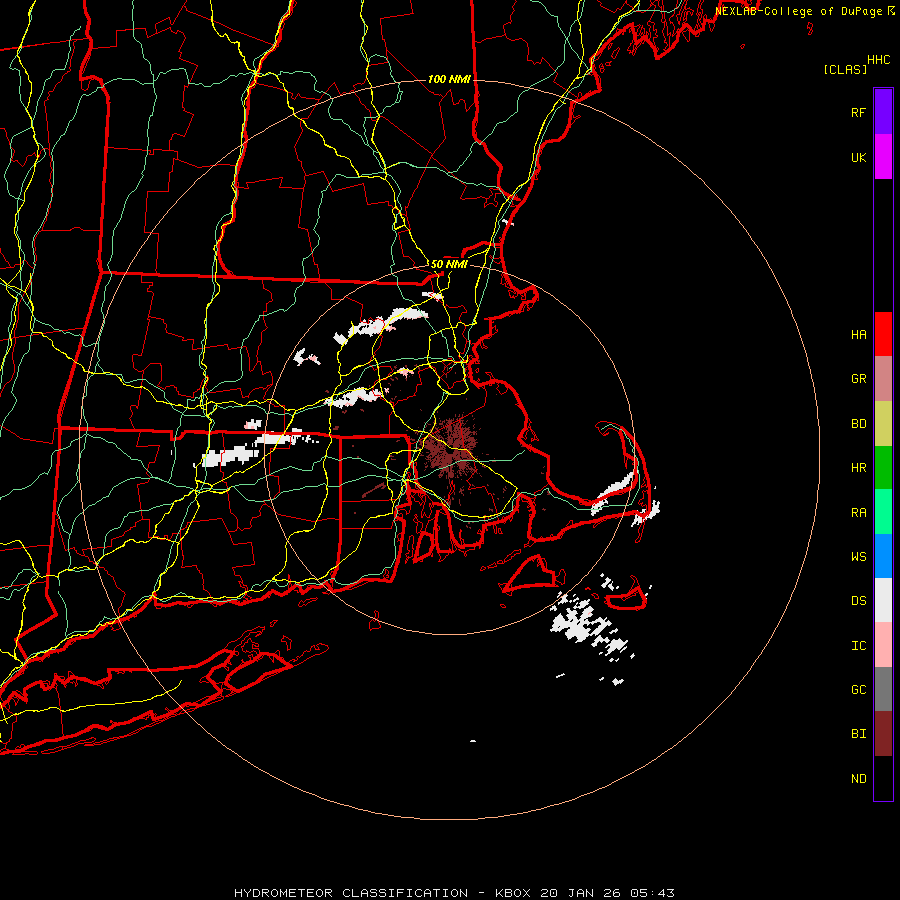
Task: Click the DS legend label
Action: tap(858, 601)
